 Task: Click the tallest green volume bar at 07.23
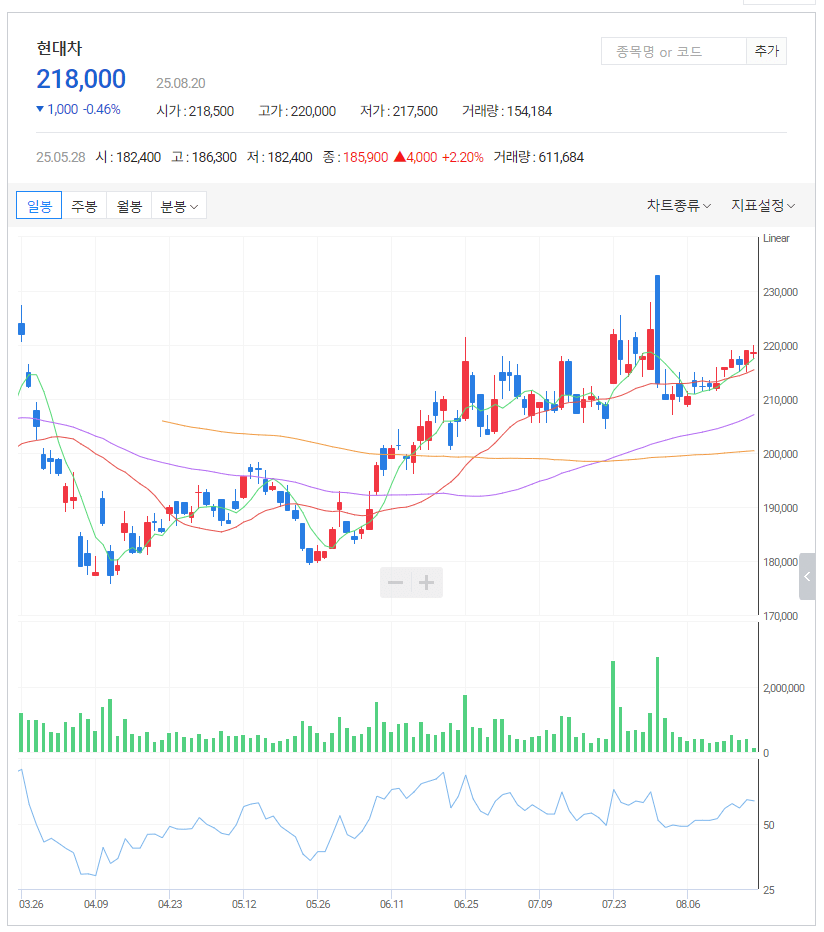point(613,707)
